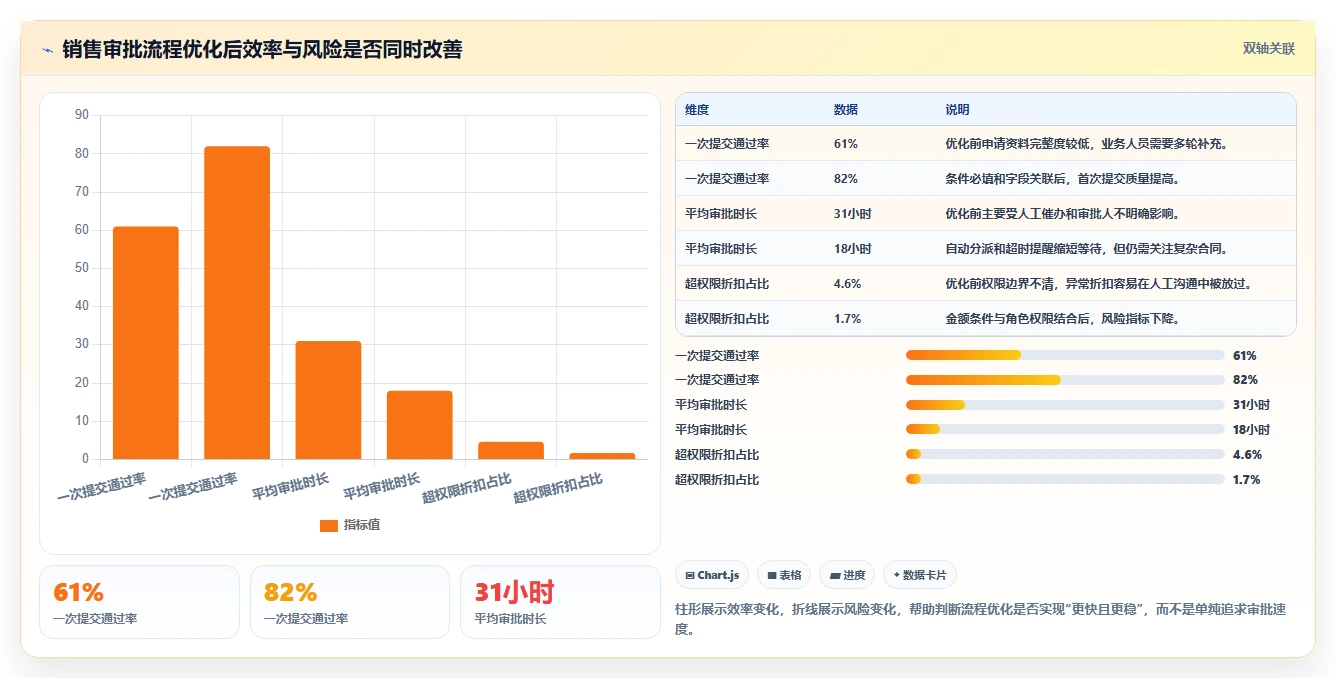The width and height of the screenshot is (1336, 678).
Task: Click the lightning icon beside the page title
Action: pyautogui.click(x=47, y=49)
